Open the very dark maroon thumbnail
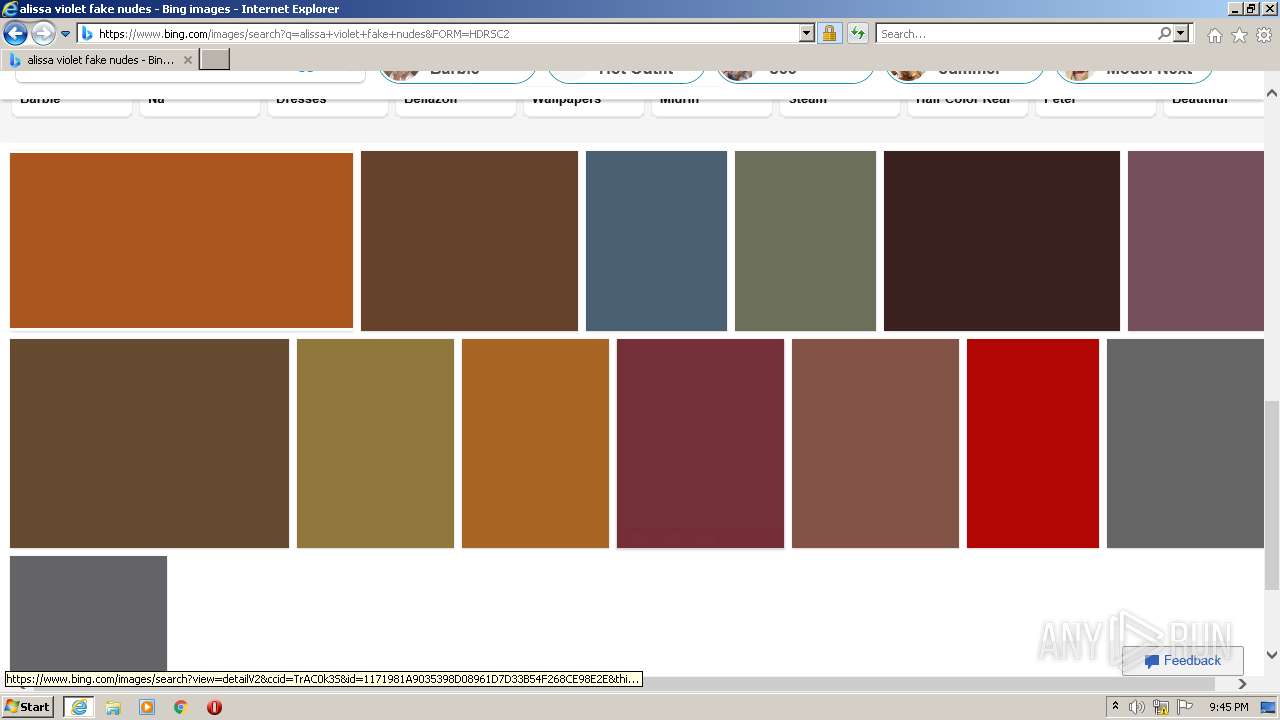Viewport: 1280px width, 720px height. click(x=1002, y=241)
